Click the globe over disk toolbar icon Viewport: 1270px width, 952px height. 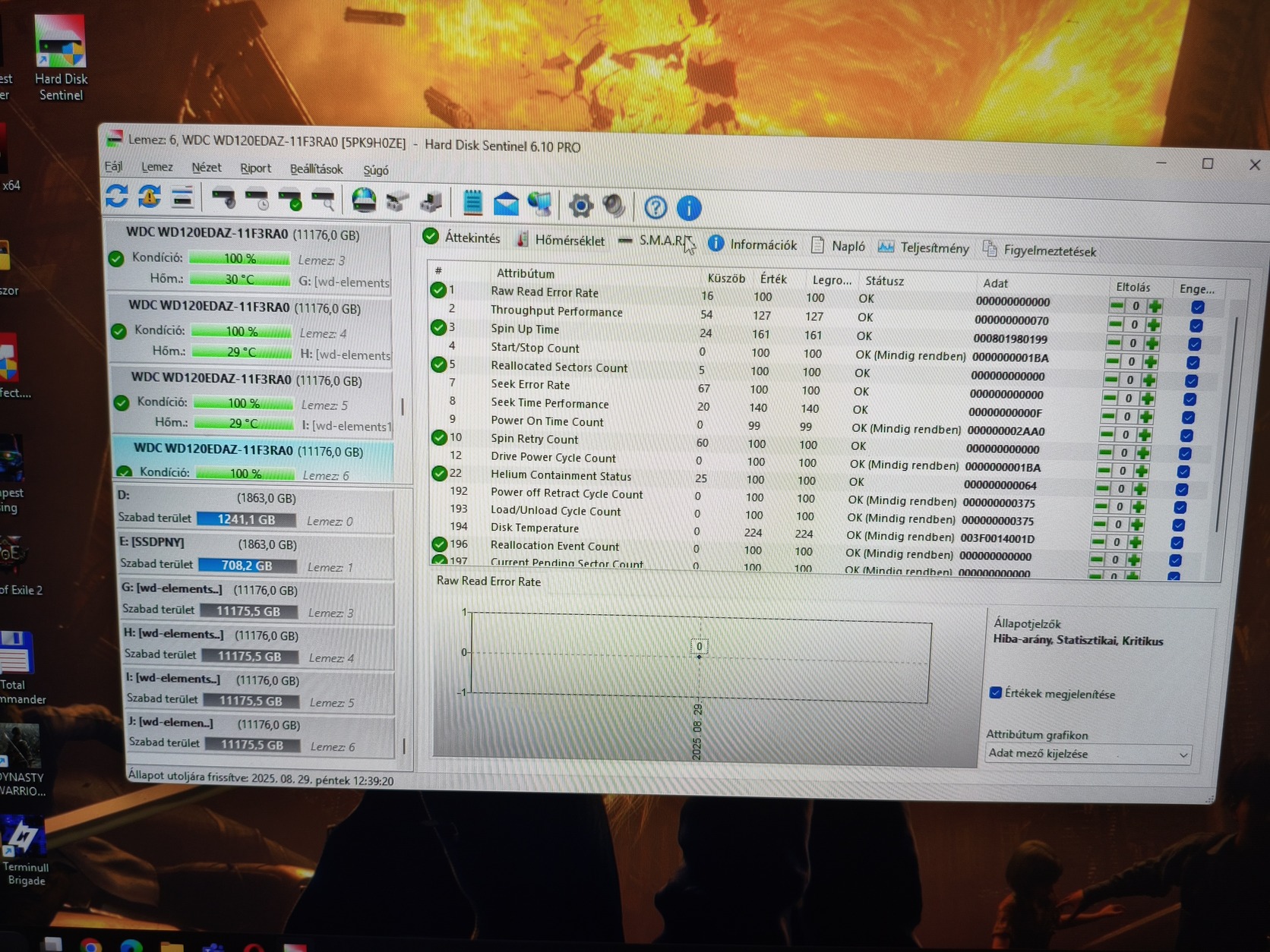(364, 200)
